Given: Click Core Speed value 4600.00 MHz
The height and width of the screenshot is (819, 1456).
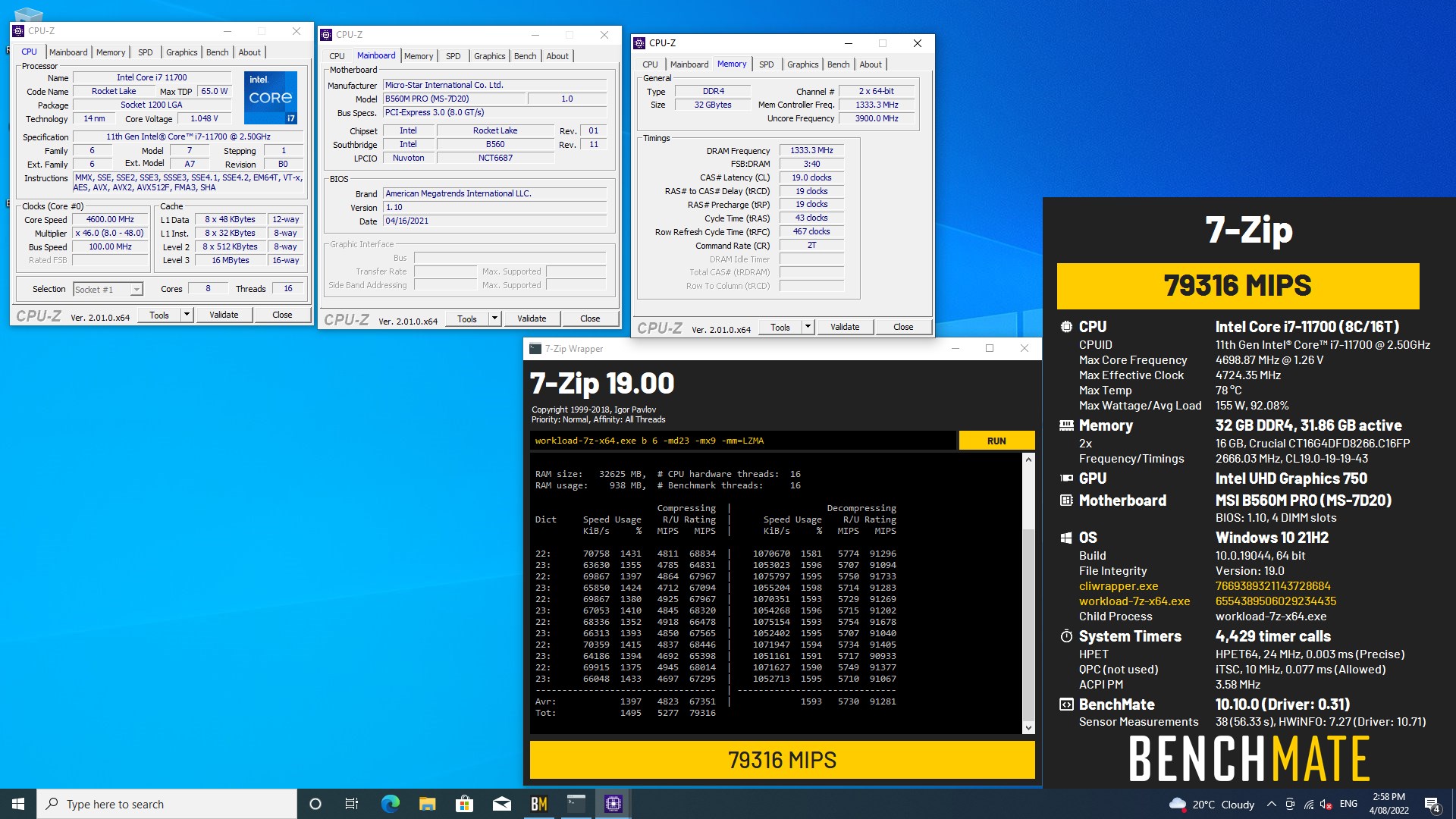Looking at the screenshot, I should click(x=110, y=219).
